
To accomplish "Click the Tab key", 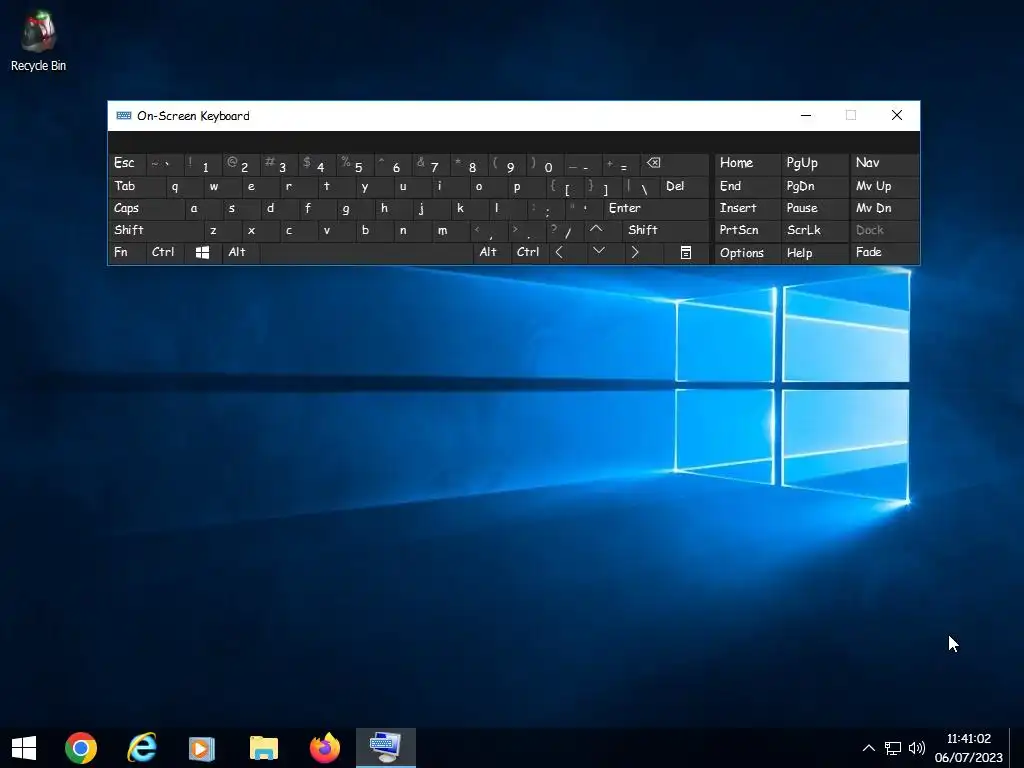I will click(x=137, y=186).
